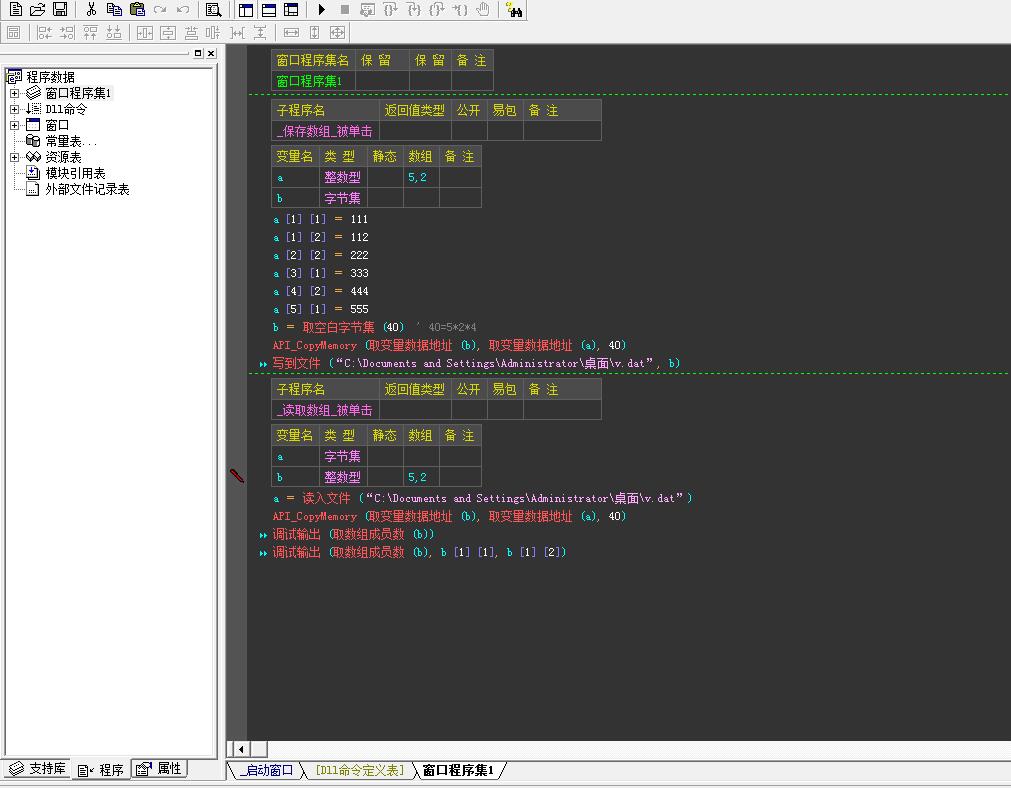This screenshot has width=1011, height=788.
Task: Click the make-same-height icon
Action: pos(315,32)
